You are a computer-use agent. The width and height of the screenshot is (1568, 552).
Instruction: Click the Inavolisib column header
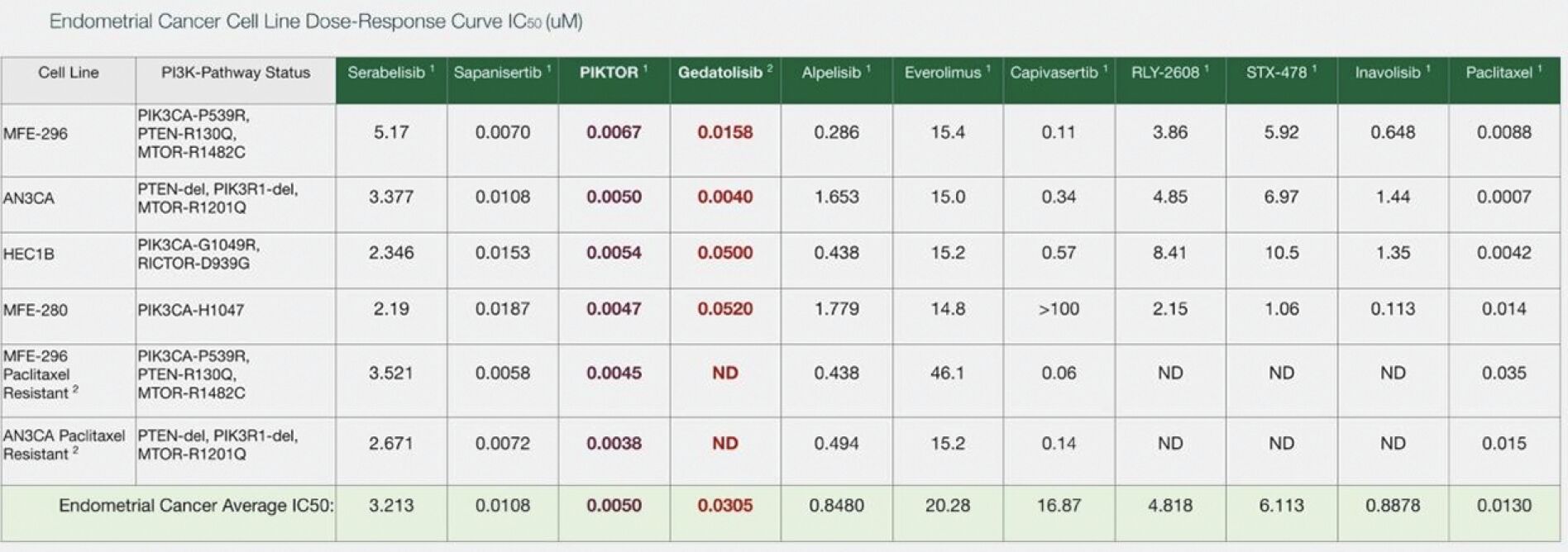click(x=1393, y=80)
